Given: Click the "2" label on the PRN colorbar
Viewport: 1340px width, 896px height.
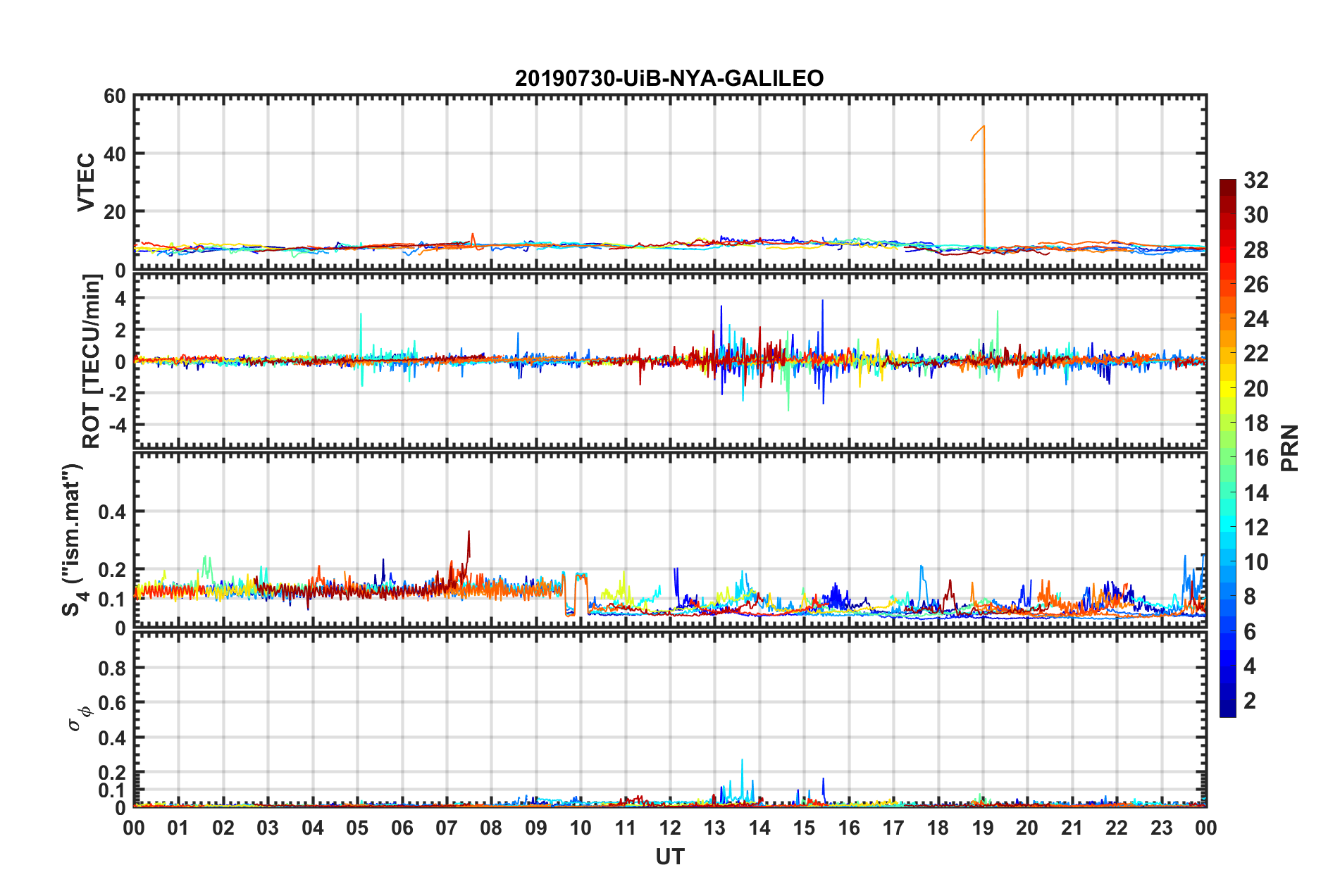Looking at the screenshot, I should tap(1250, 700).
